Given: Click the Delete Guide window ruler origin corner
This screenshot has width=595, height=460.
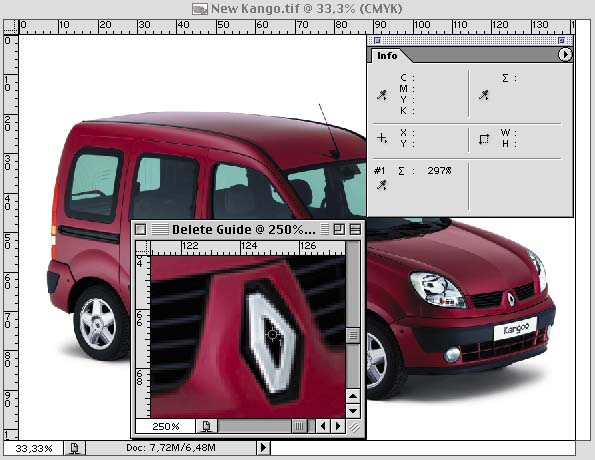Looking at the screenshot, I should point(143,247).
